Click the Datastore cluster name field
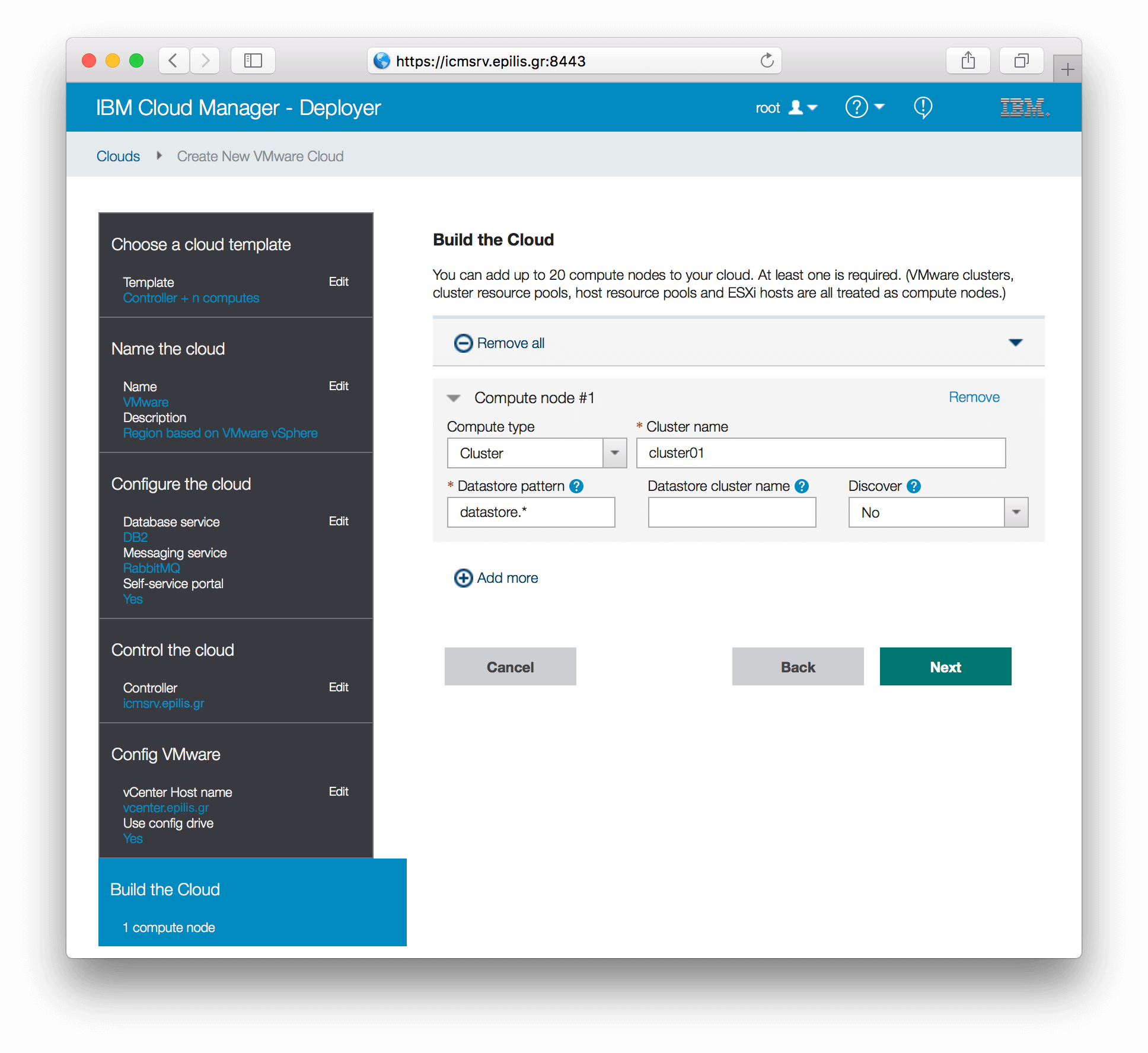This screenshot has height=1053, width=1148. point(732,512)
